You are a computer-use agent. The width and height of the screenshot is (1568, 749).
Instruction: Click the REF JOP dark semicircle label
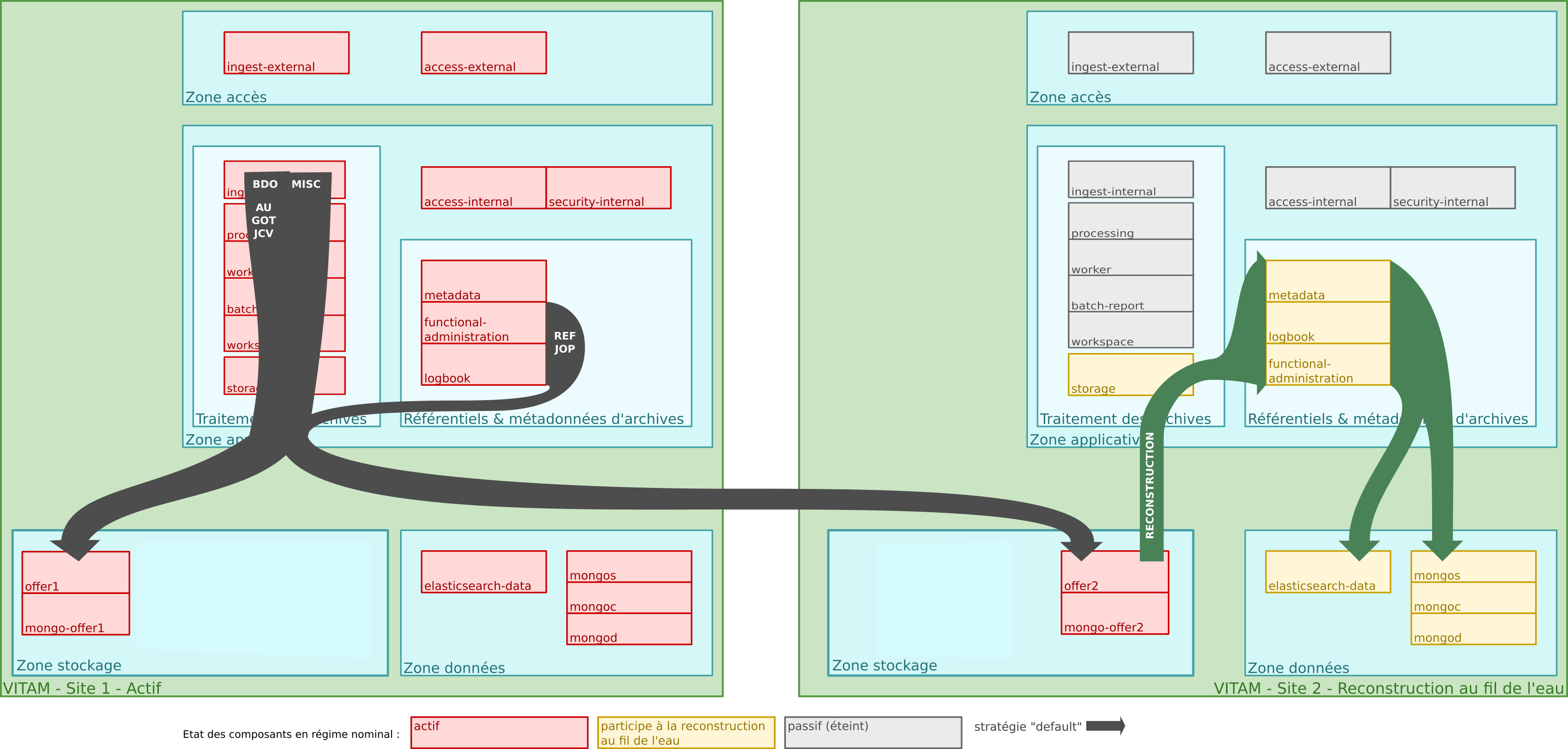565,343
